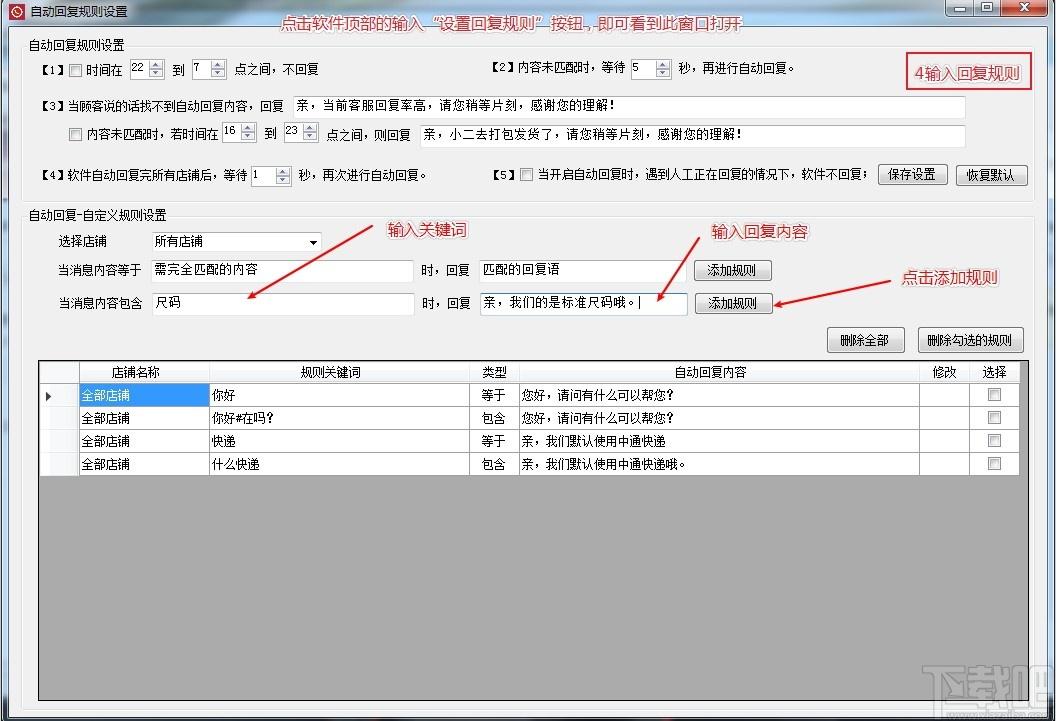The height and width of the screenshot is (721, 1057).
Task: Click reply cell 亲，我们默认使用中通快递哦。
Action: 719,464
